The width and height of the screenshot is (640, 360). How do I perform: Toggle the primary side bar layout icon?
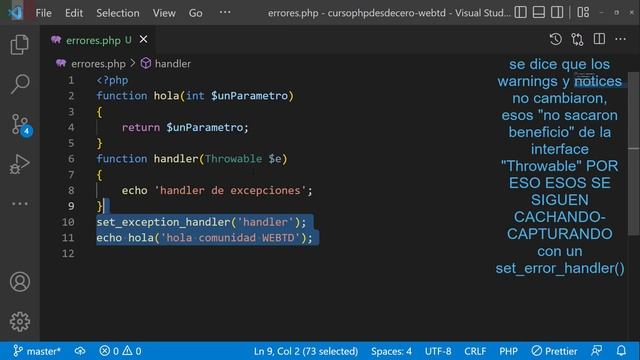pyautogui.click(x=520, y=12)
